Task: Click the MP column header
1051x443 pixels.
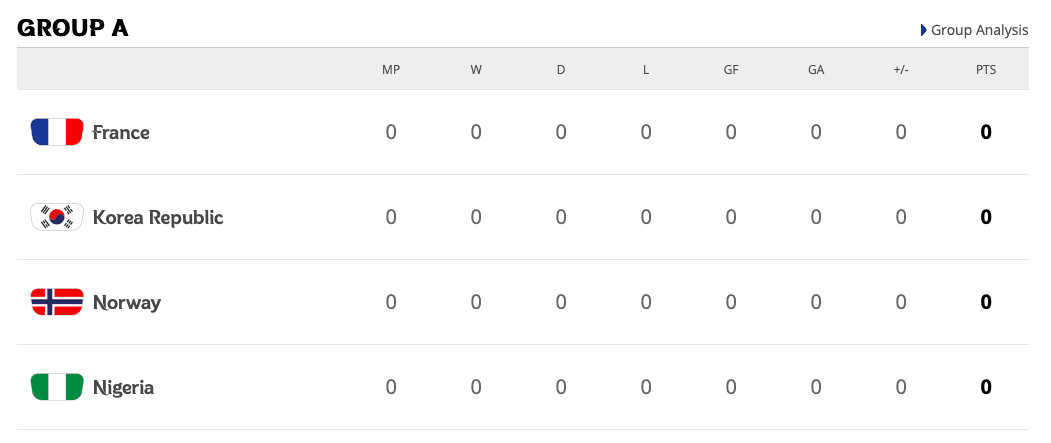Action: [391, 70]
